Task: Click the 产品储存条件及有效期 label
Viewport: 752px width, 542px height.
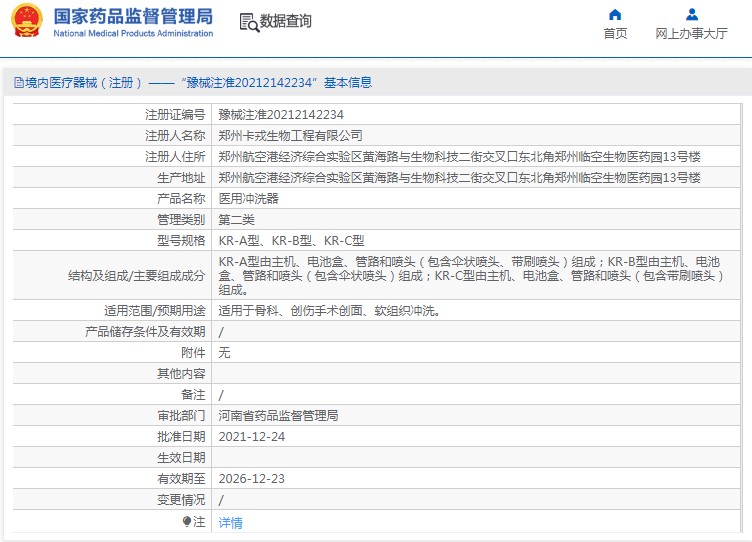Action: click(145, 331)
